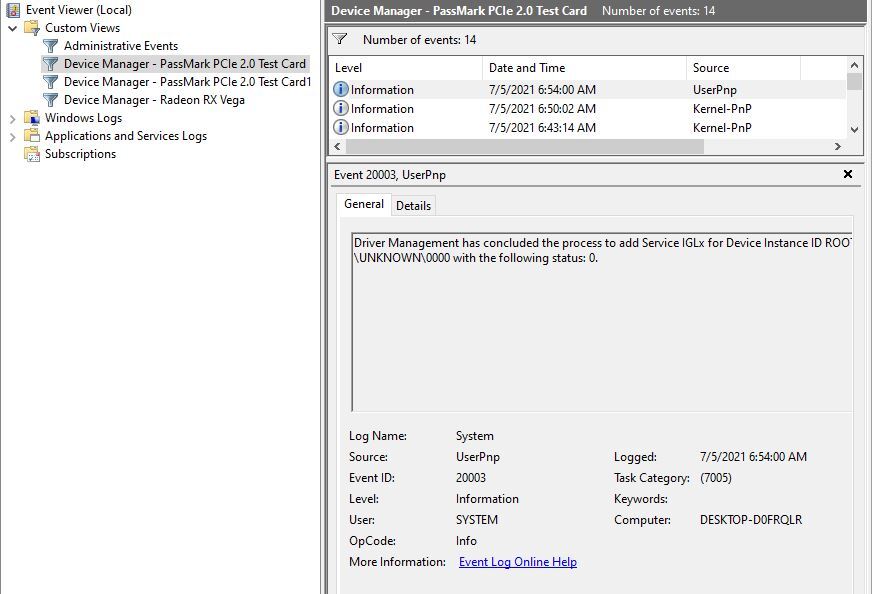
Task: Sort events by Date and Time column
Action: (x=584, y=68)
